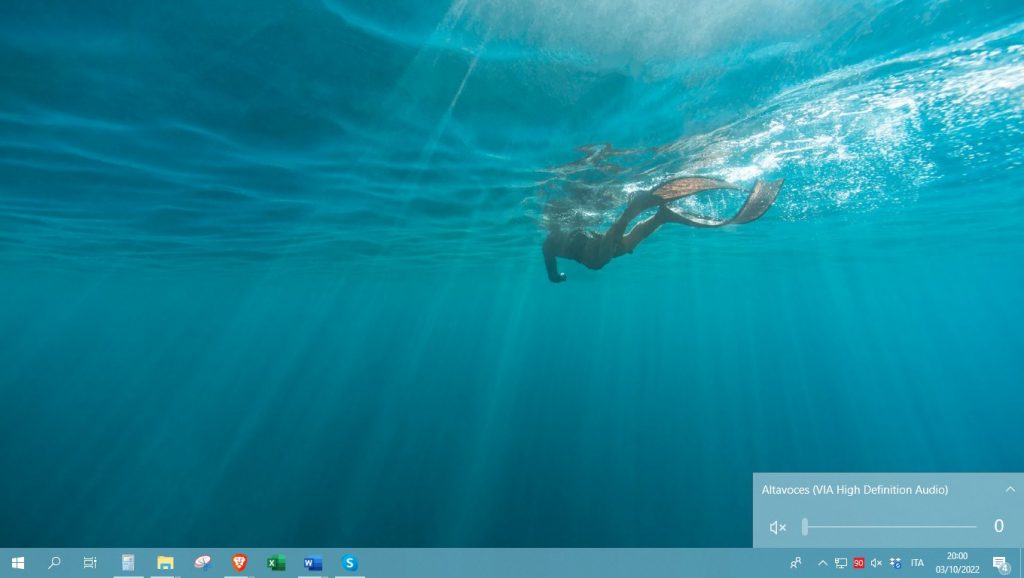This screenshot has width=1024, height=578.
Task: Open the Windows Start menu
Action: pyautogui.click(x=17, y=563)
